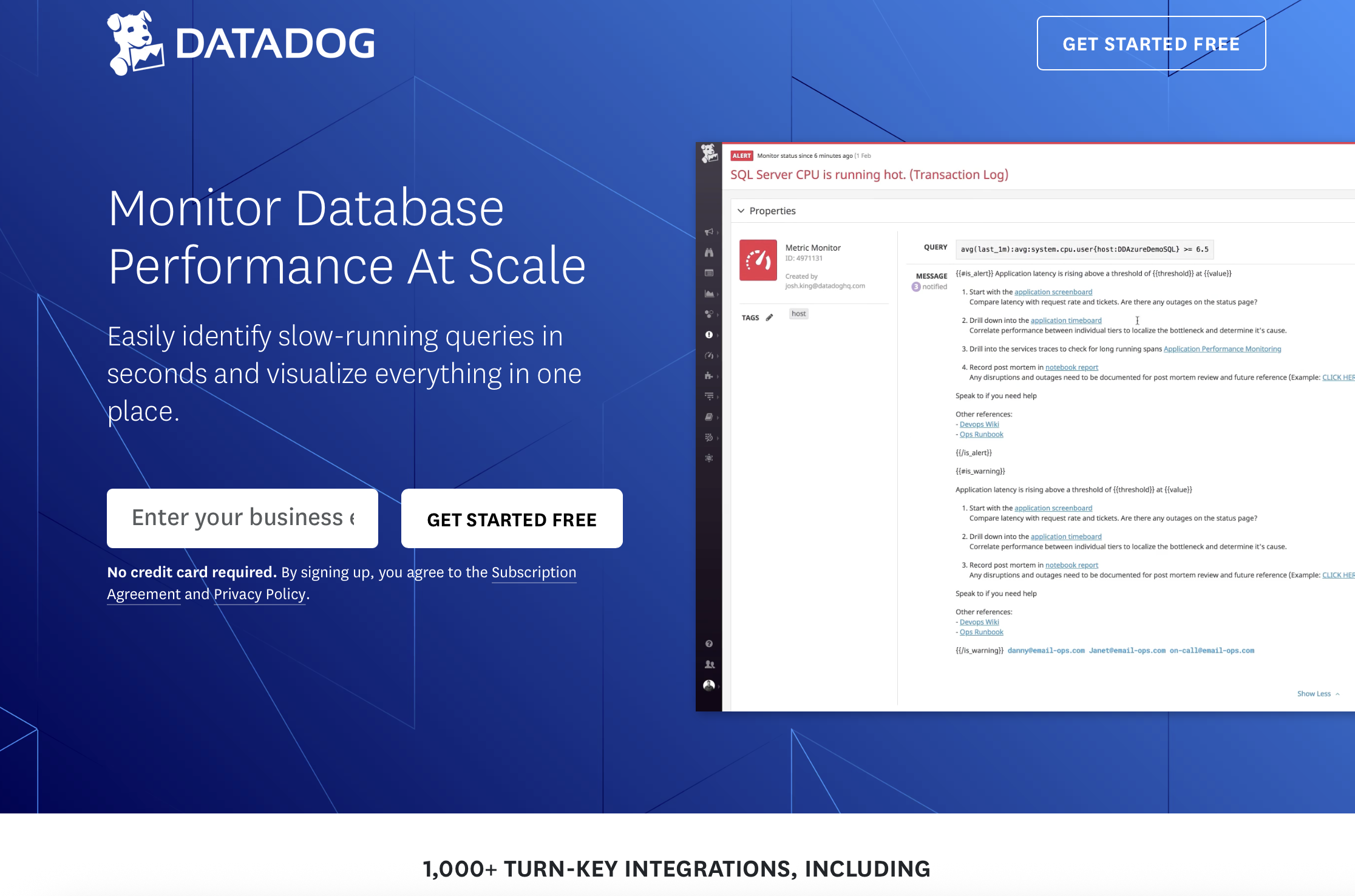The image size is (1355, 896).
Task: Click the top-right GET STARTED FREE button
Action: pyautogui.click(x=1151, y=44)
